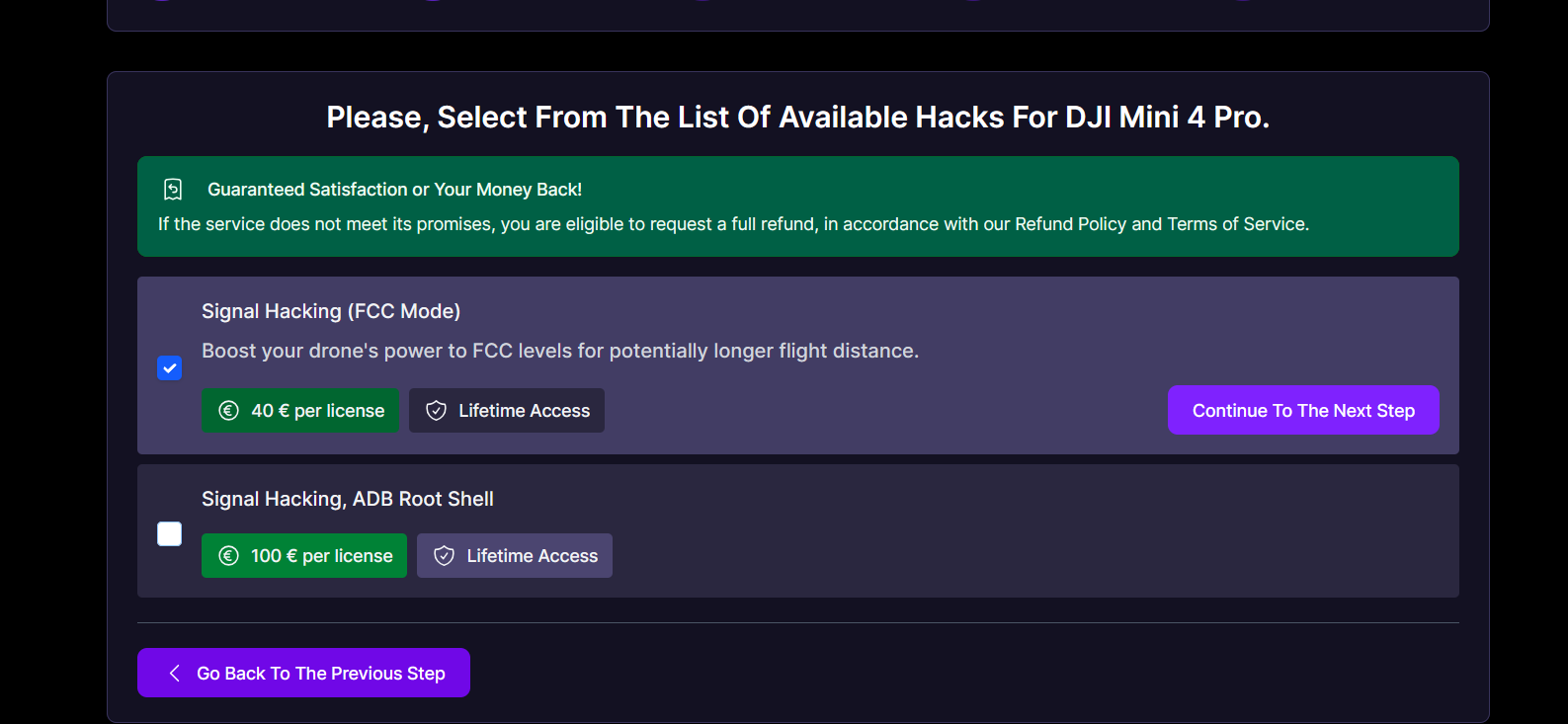The width and height of the screenshot is (1568, 724).
Task: Click euro icon on 100 € badge
Action: click(x=228, y=556)
